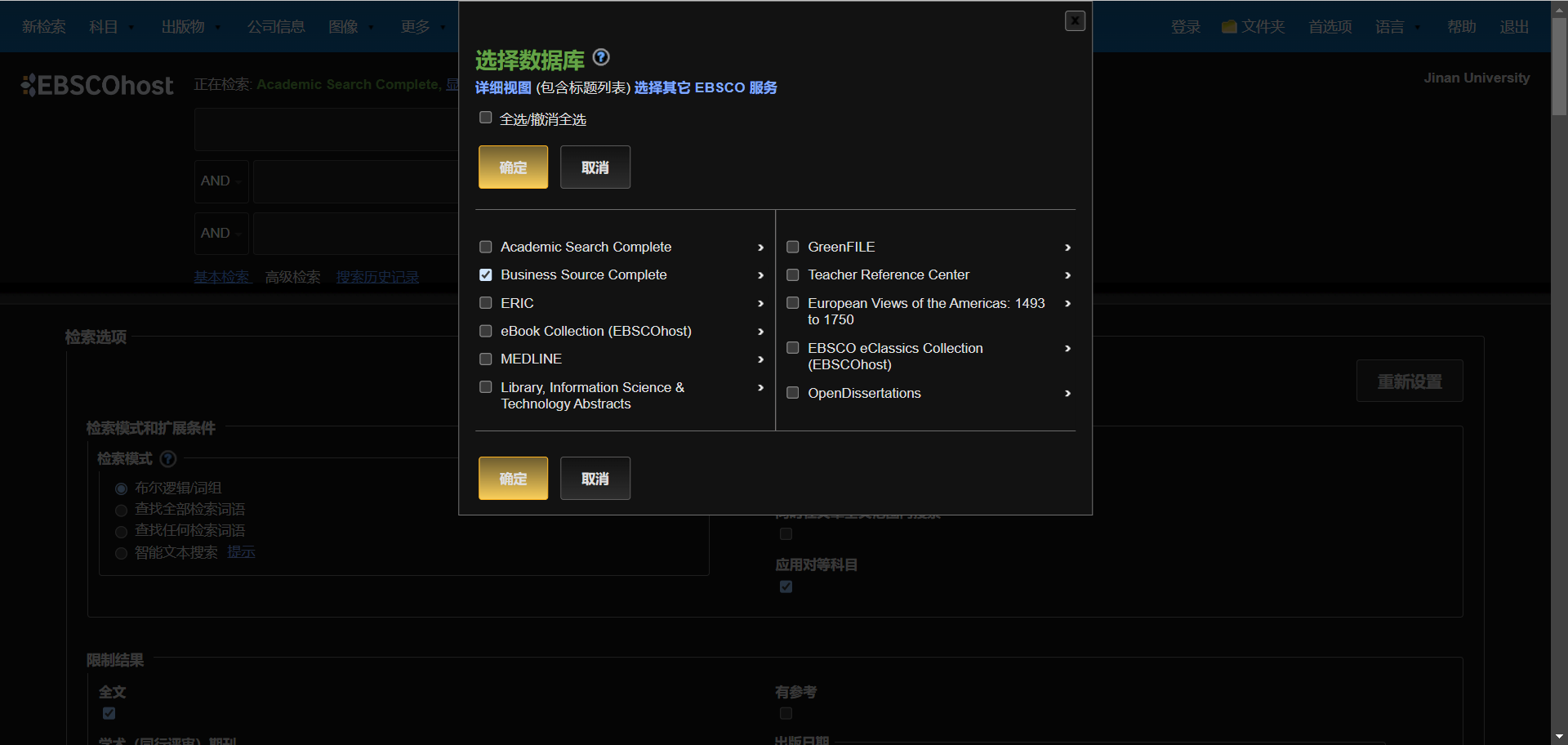Check Library, Information Science & Technology Abstracts
Viewport: 1568px width, 745px height.
(x=486, y=387)
